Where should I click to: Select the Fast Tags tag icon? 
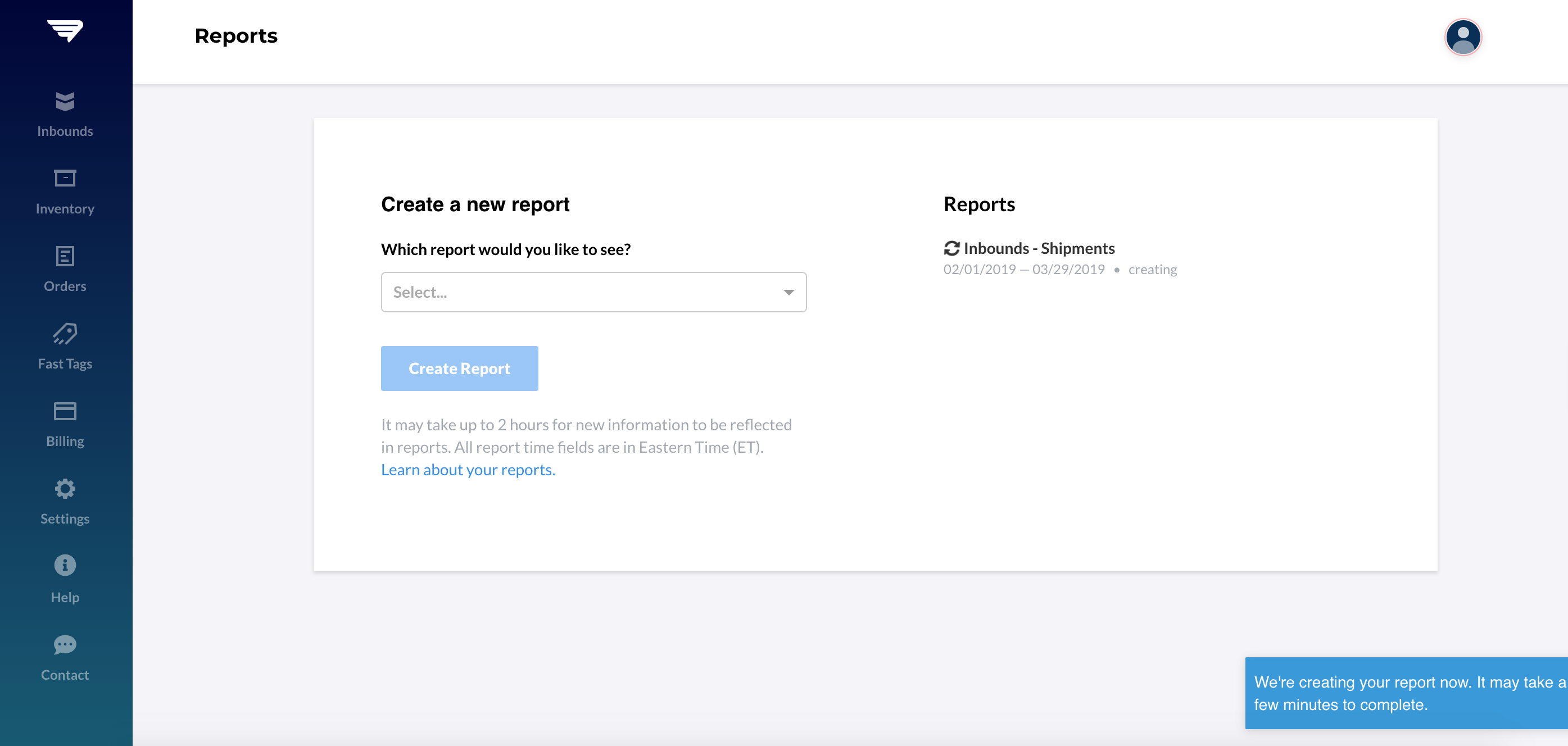coord(65,334)
